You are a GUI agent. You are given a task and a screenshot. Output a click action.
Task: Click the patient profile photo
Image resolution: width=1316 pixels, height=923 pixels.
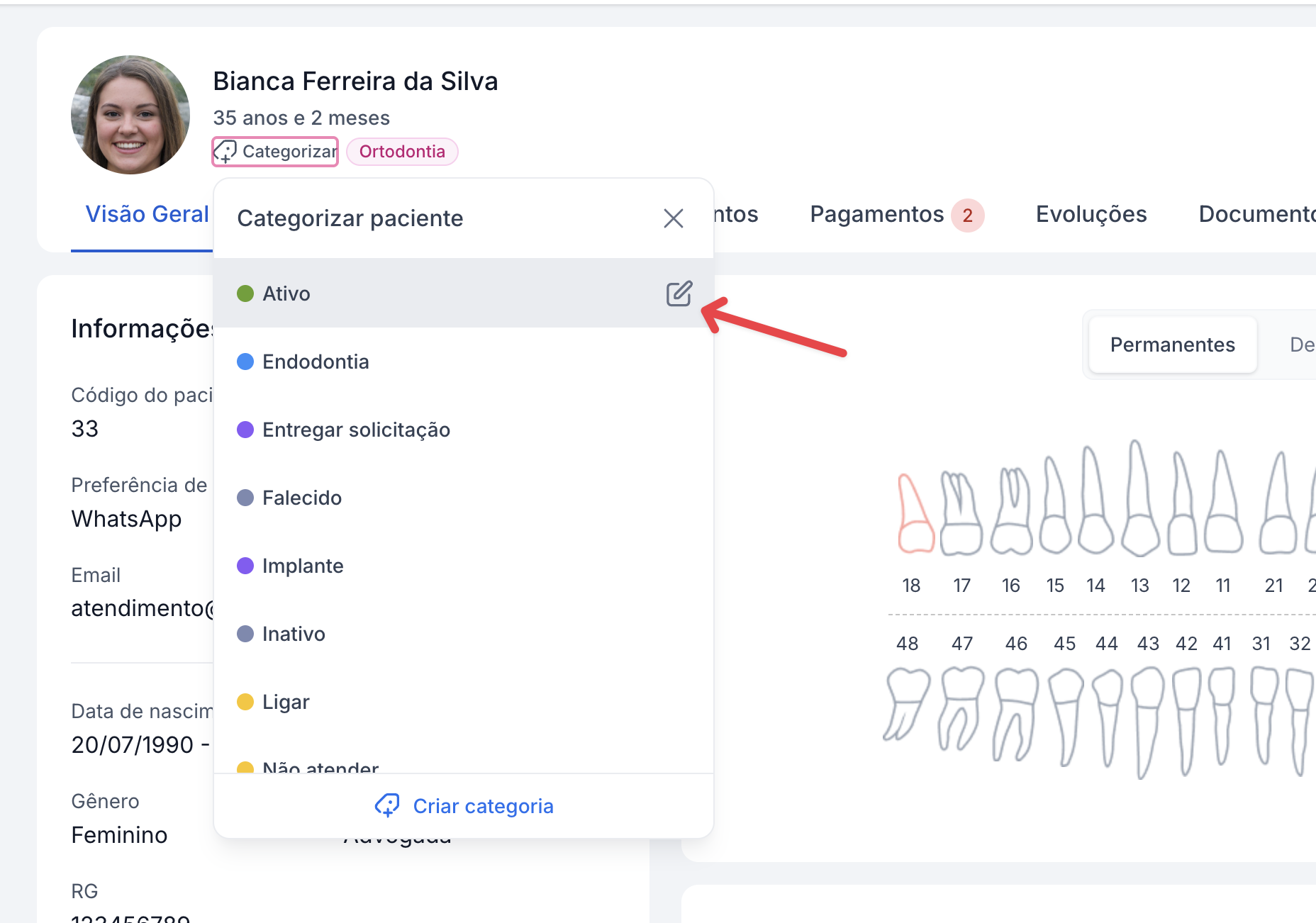coord(130,115)
